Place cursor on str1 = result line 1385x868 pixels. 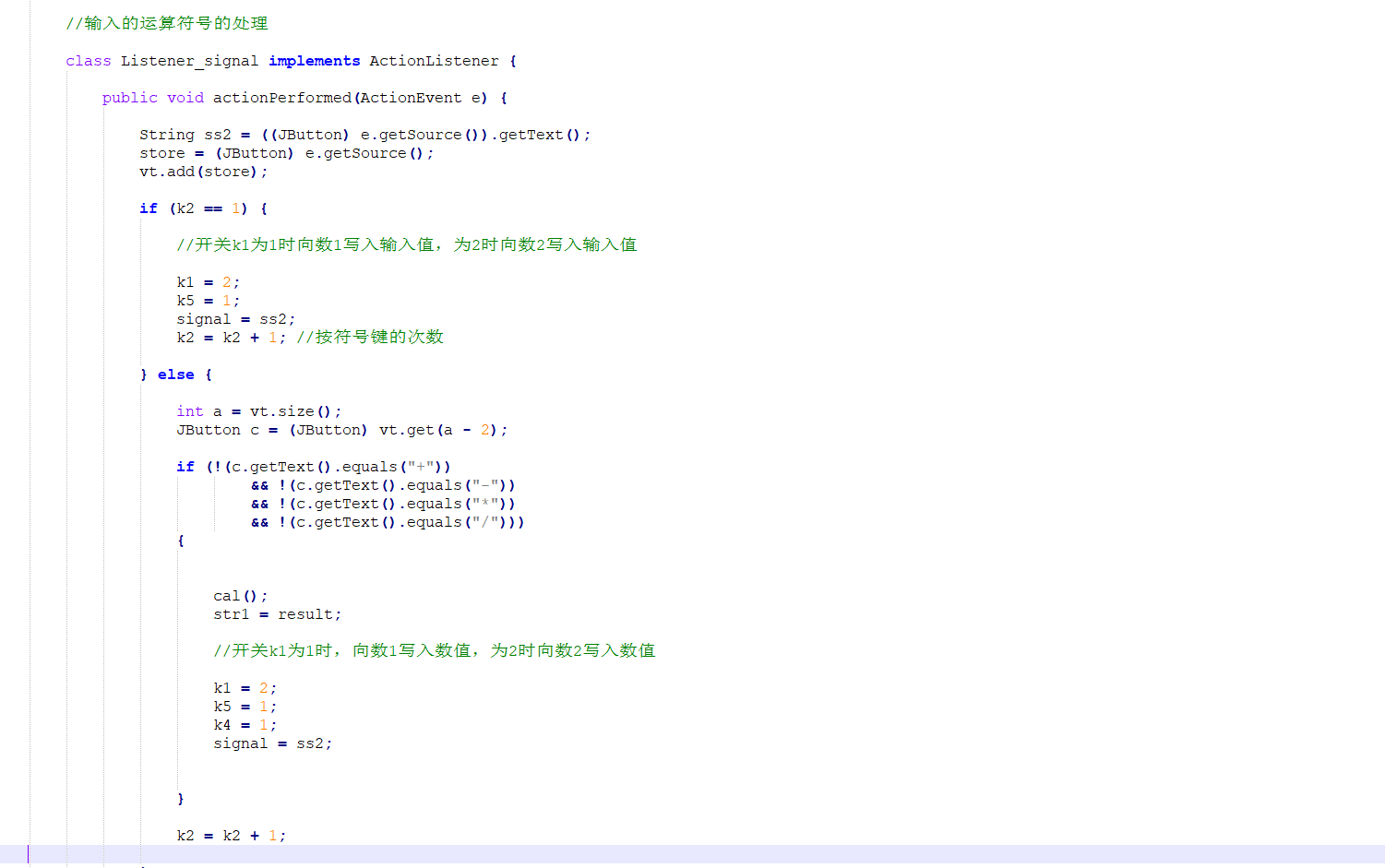point(277,614)
